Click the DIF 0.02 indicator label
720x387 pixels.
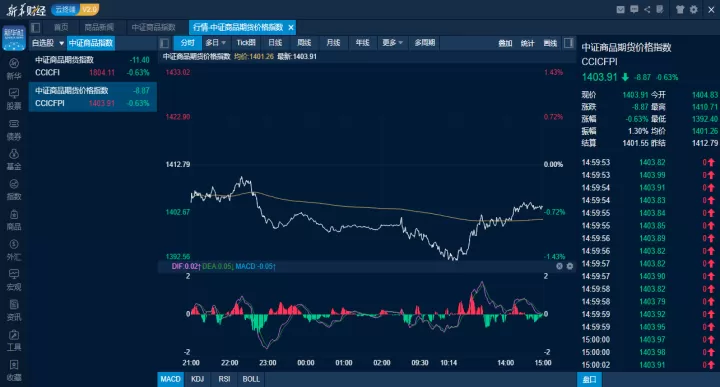[186, 266]
